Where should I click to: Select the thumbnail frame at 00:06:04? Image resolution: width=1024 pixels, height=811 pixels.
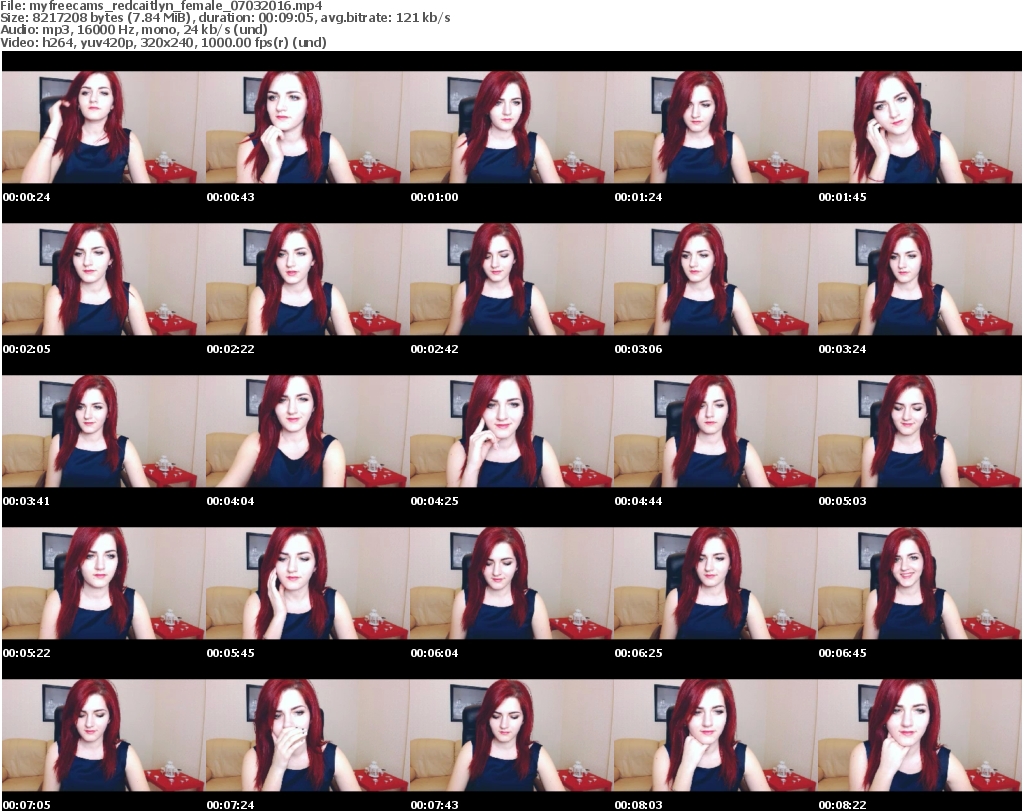click(x=512, y=584)
